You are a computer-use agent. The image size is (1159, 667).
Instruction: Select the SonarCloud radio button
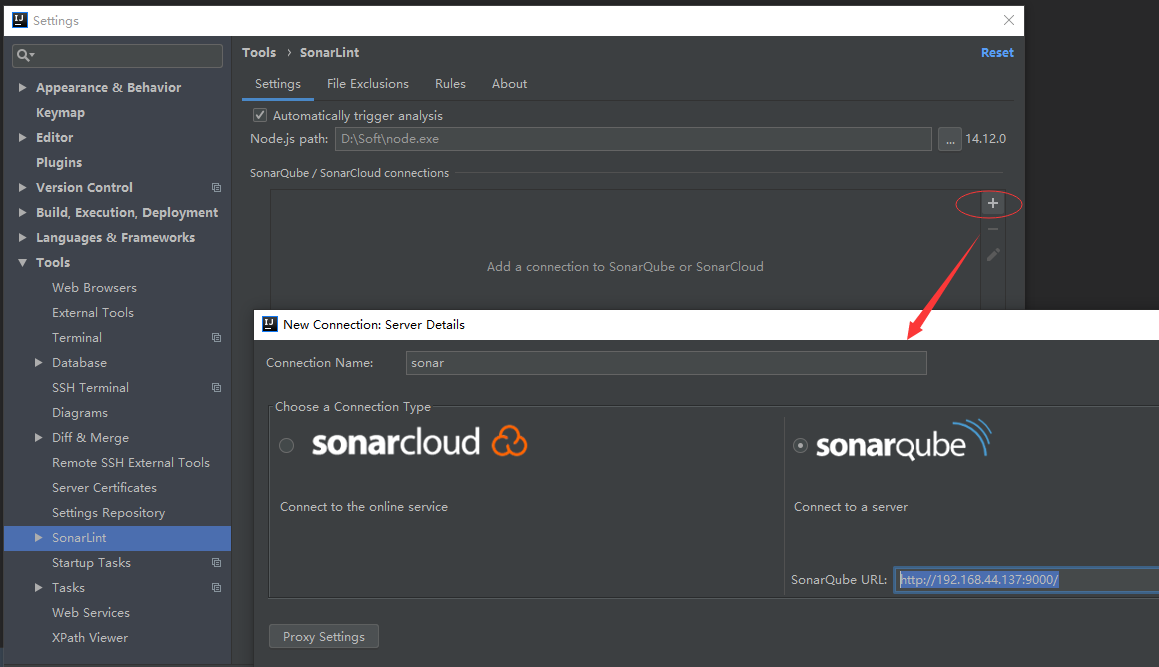(x=287, y=445)
